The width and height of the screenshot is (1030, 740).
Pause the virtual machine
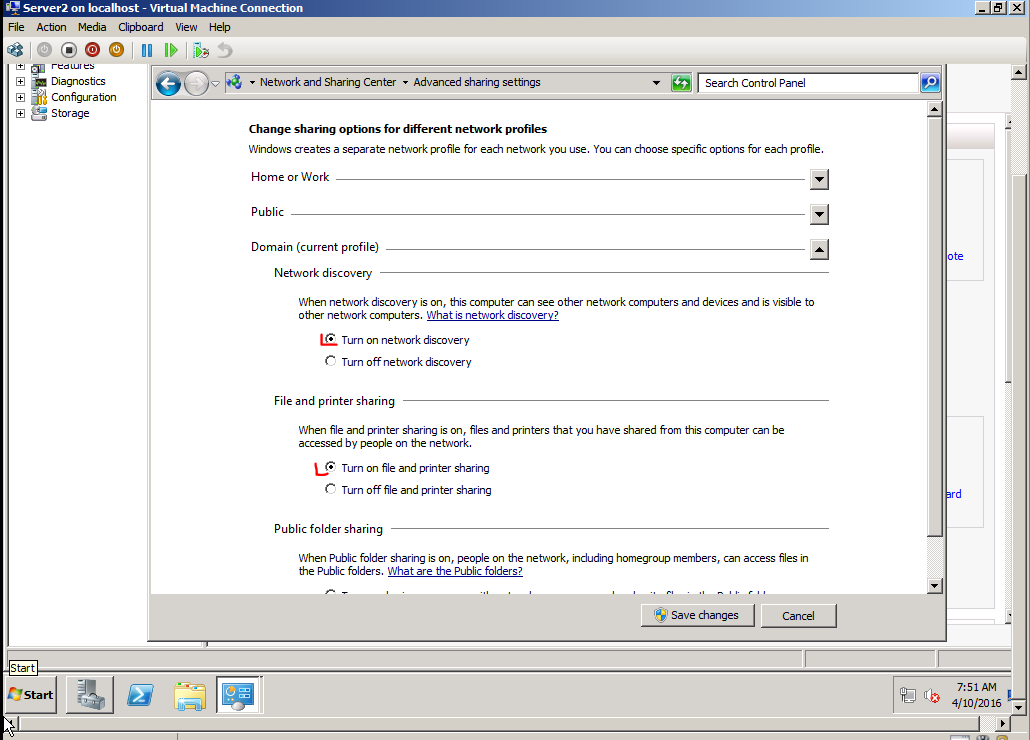click(146, 50)
